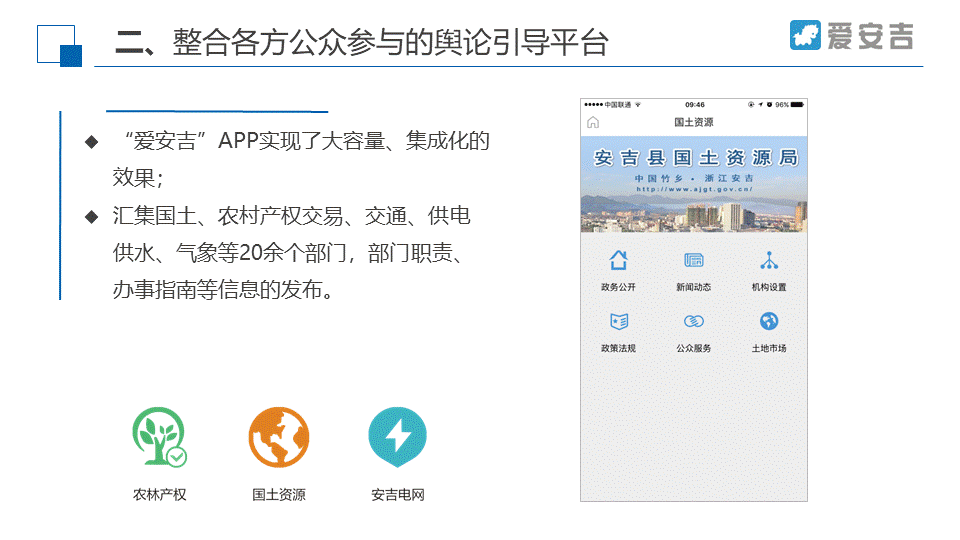Click the 政策法规 label
The image size is (960, 540).
click(618, 348)
